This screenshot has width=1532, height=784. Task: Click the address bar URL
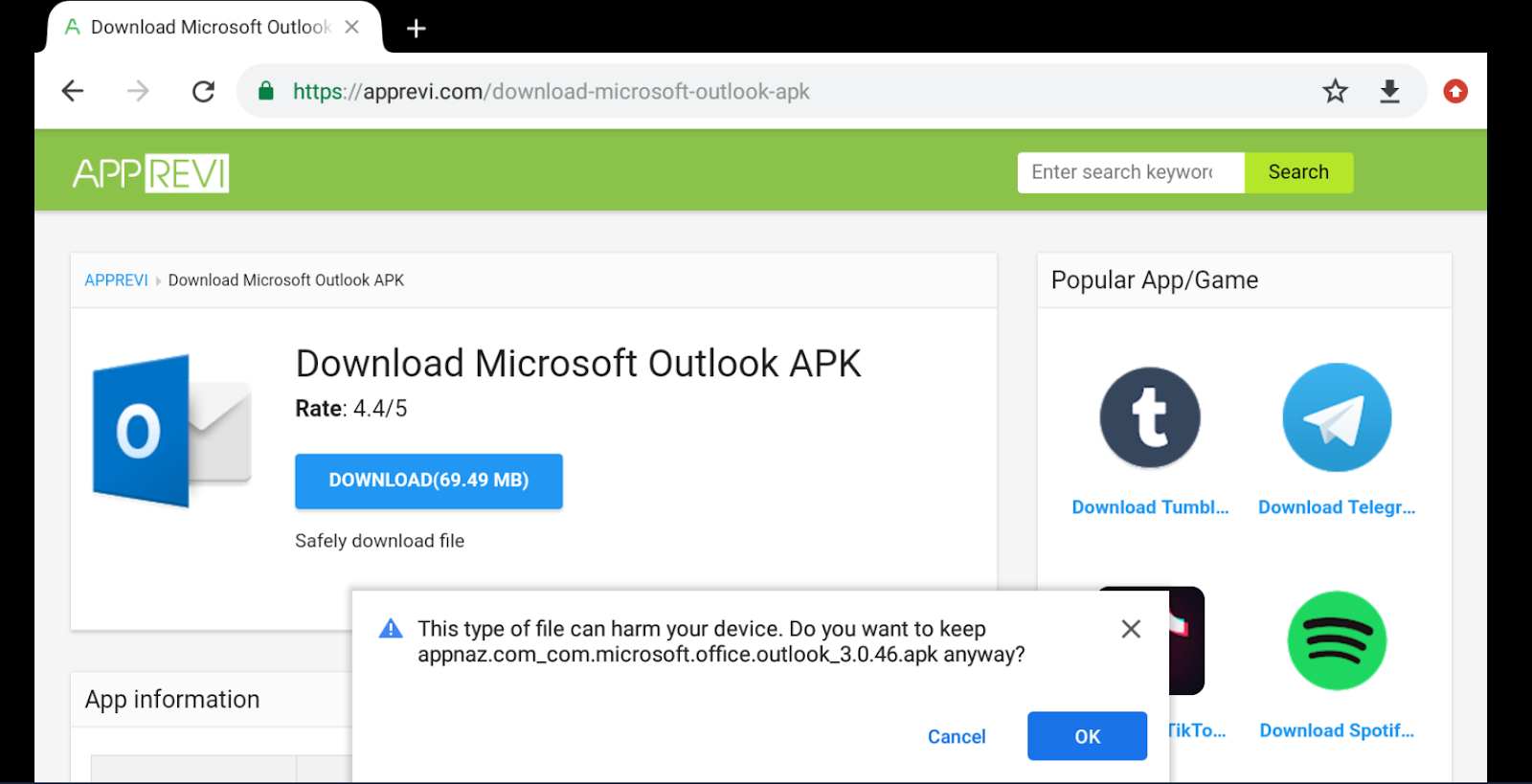(x=551, y=92)
